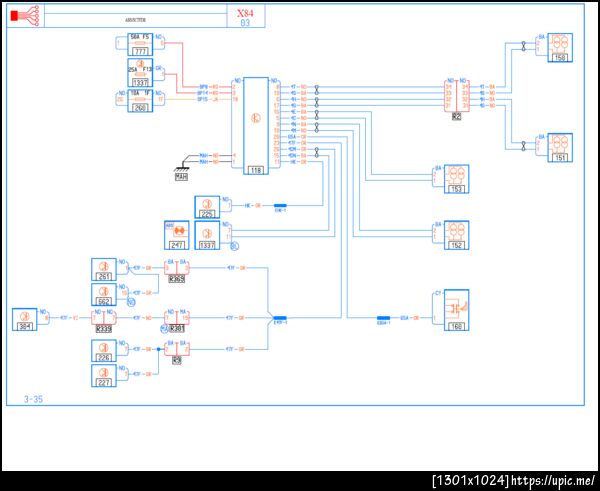Click the MAH ground label
Viewport: 600px width, 491px height.
181,177
